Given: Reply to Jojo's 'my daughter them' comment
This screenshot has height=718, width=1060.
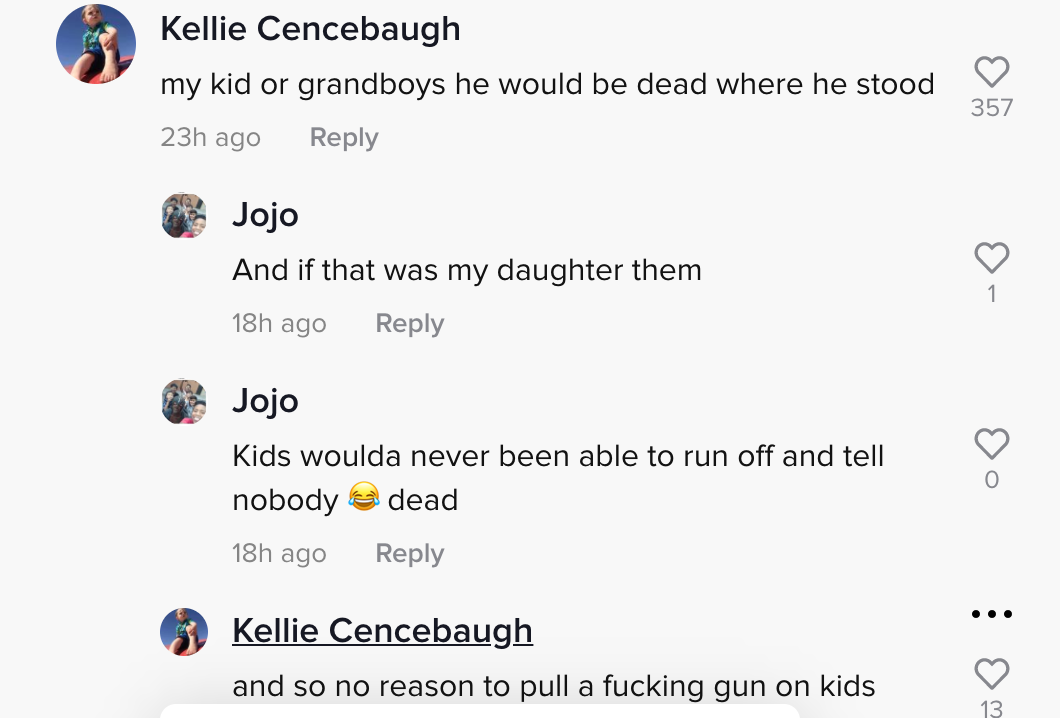Looking at the screenshot, I should click(x=410, y=323).
